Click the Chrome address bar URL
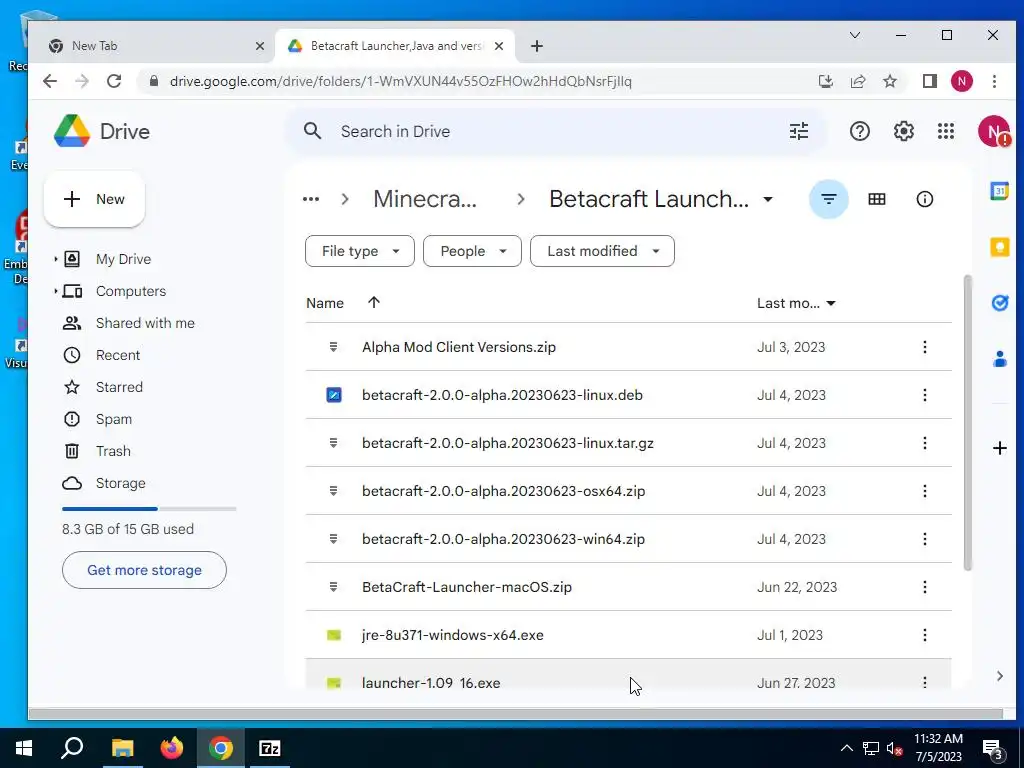Screen dimensions: 1024x768 [400, 82]
